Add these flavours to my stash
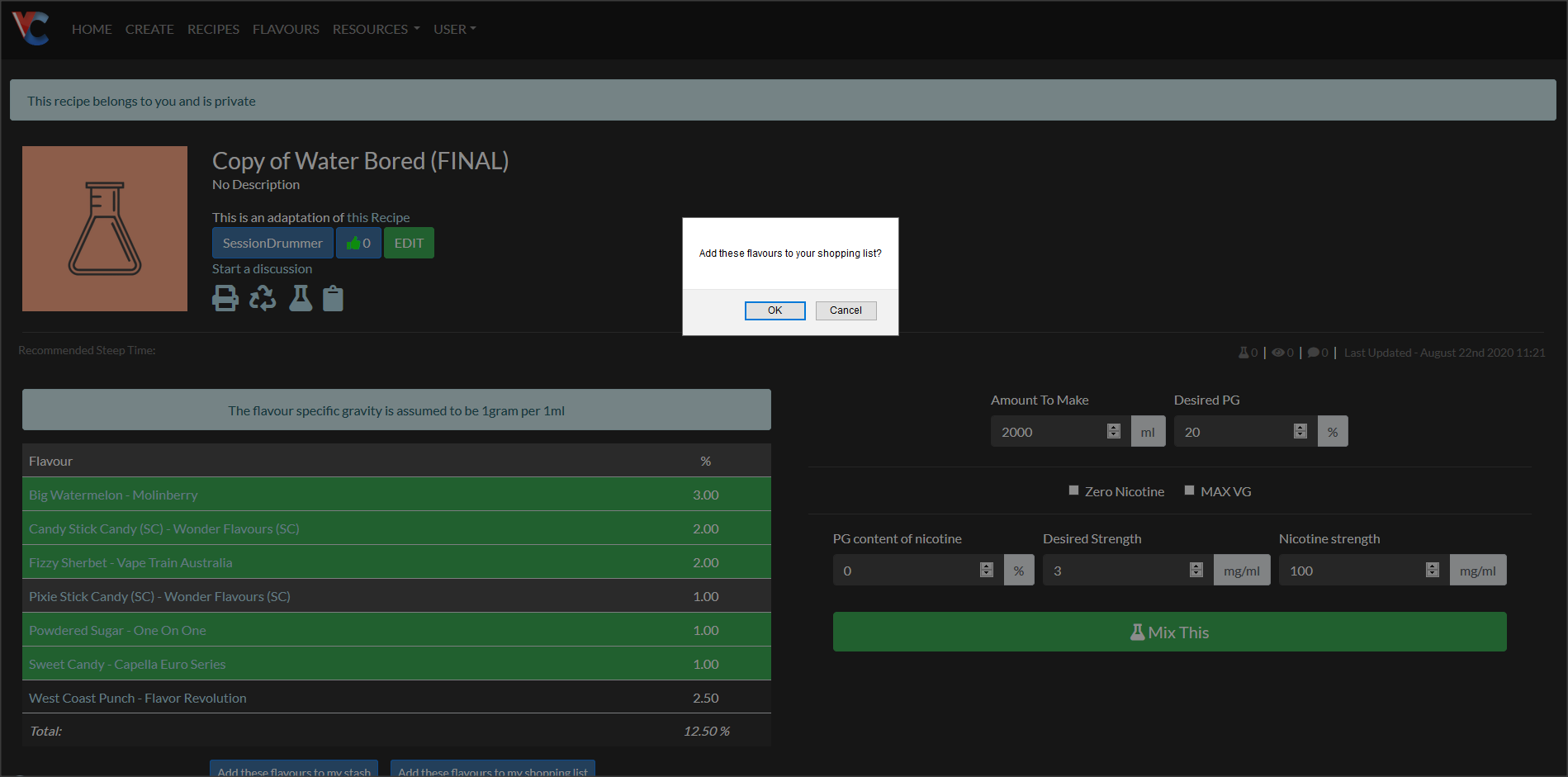This screenshot has width=1568, height=777. click(294, 769)
